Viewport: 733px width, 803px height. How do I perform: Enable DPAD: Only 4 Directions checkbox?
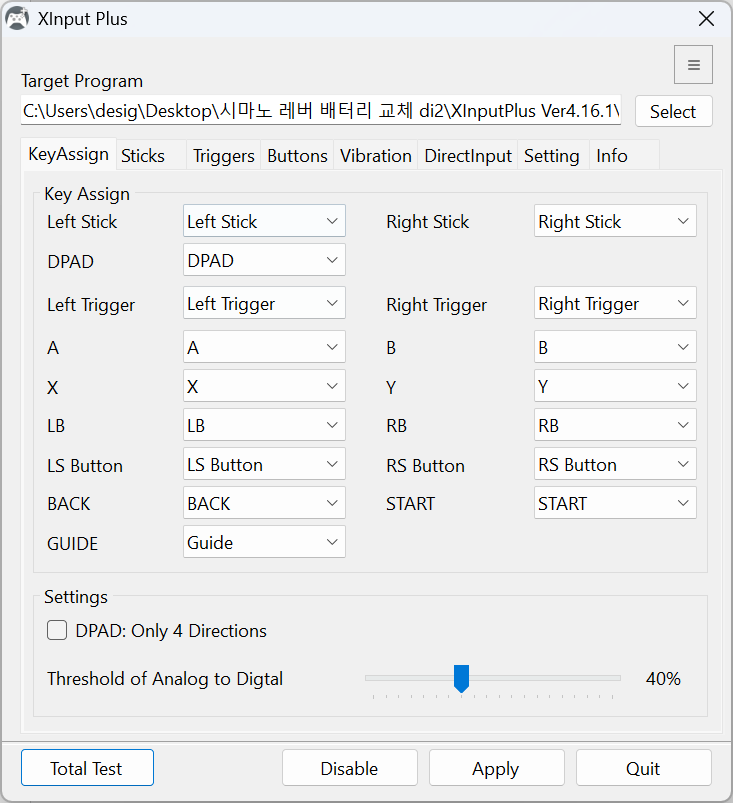[57, 630]
